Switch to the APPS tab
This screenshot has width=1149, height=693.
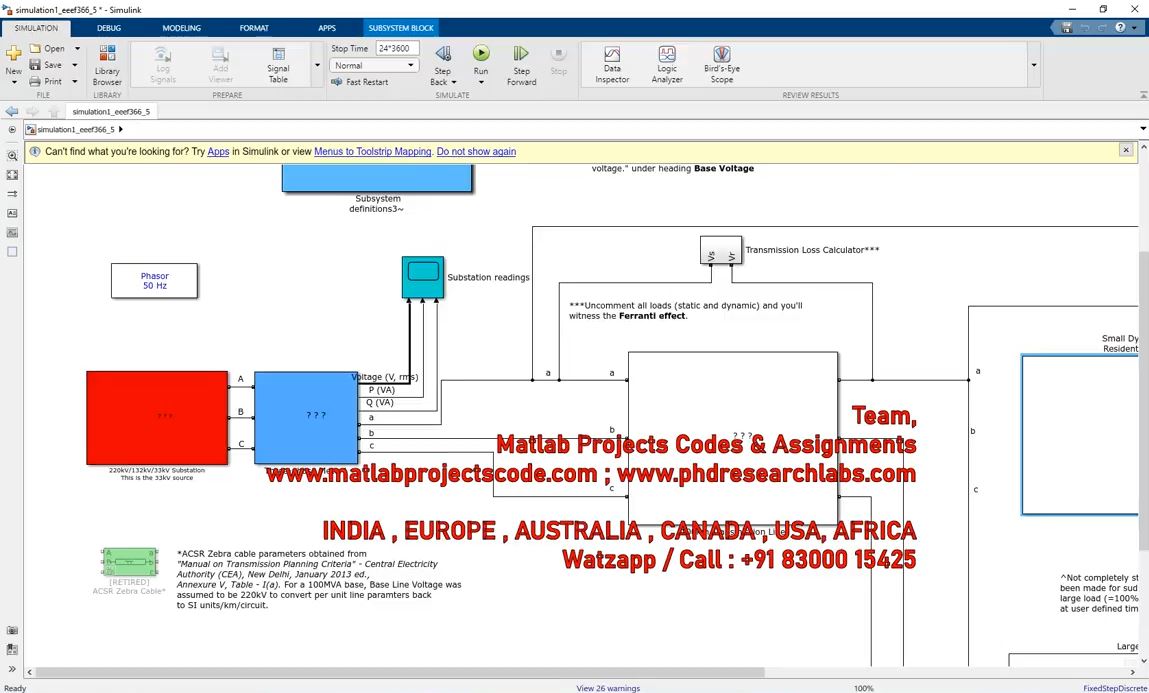(x=327, y=28)
